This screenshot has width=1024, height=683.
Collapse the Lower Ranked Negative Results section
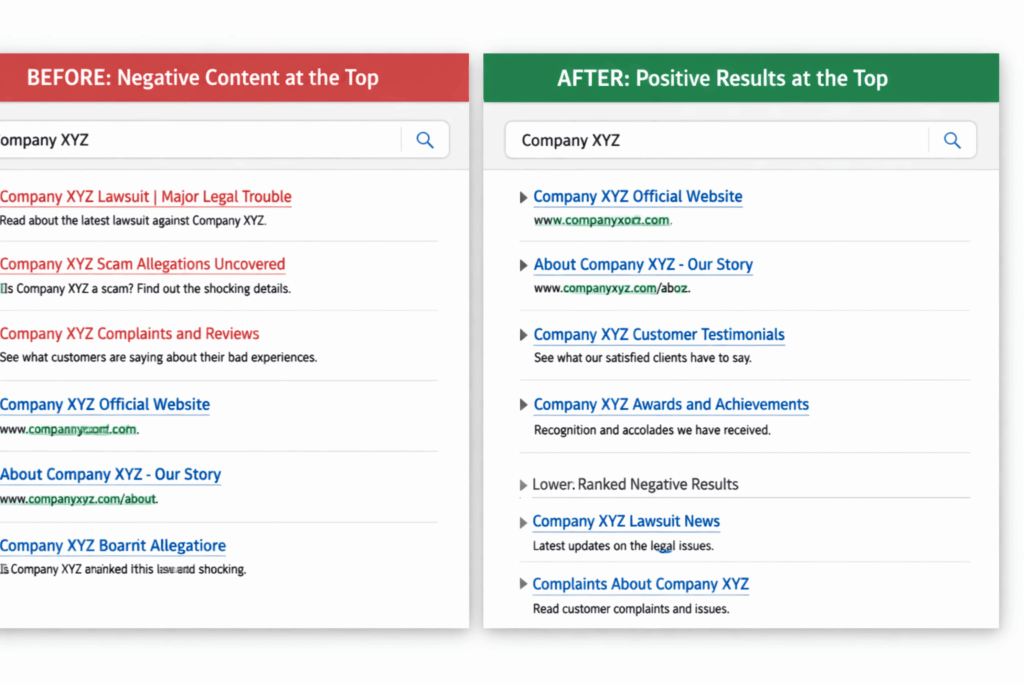coord(524,486)
